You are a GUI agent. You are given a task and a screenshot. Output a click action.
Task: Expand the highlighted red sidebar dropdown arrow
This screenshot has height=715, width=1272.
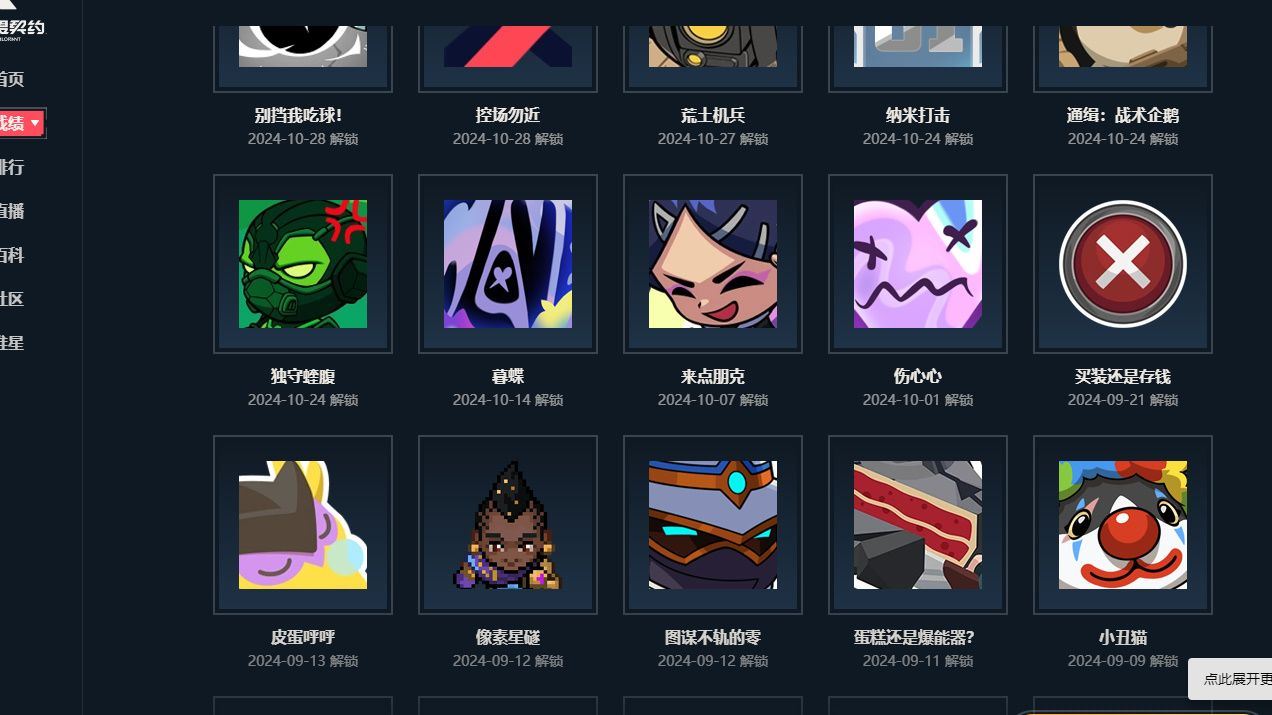click(35, 123)
